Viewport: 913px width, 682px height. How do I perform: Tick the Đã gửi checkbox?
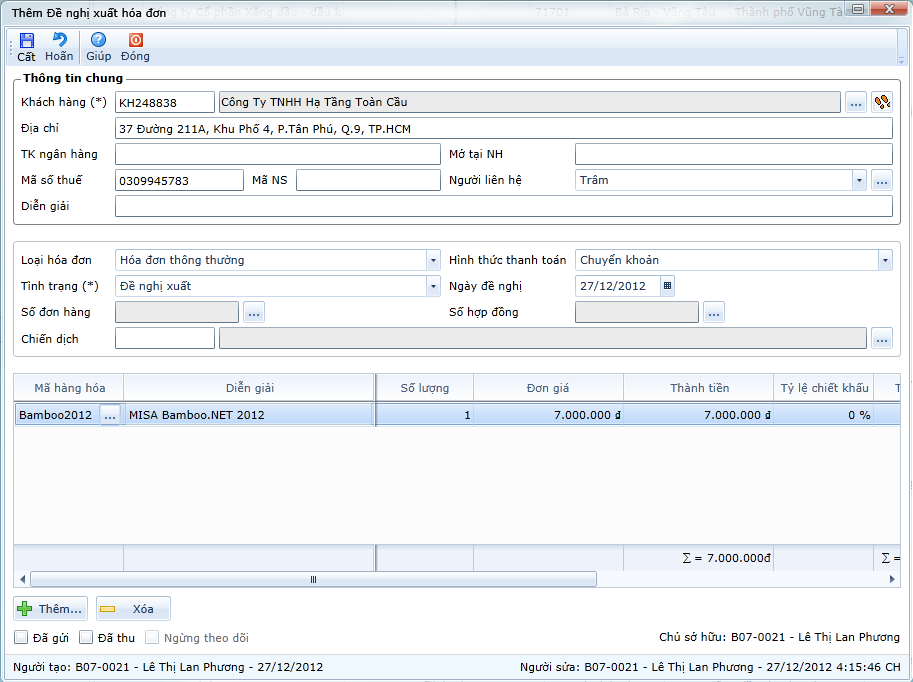point(21,638)
